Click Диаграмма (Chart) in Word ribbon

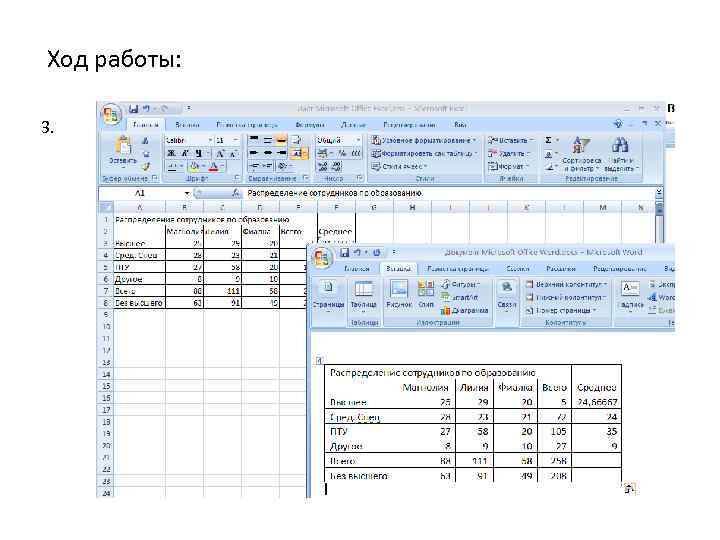point(464,310)
